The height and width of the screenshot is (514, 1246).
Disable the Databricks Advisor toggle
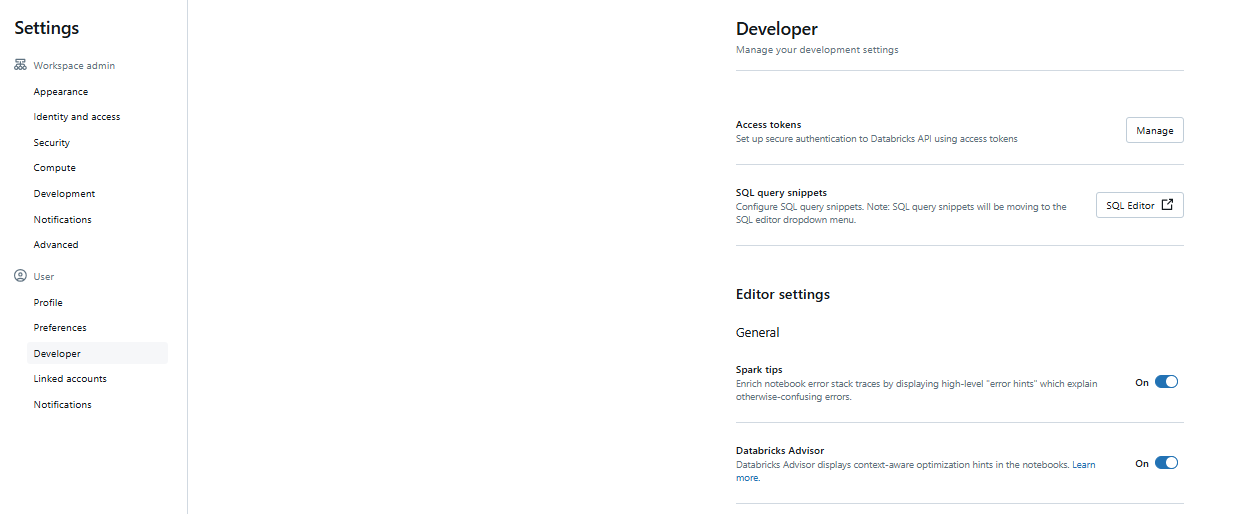(1166, 463)
